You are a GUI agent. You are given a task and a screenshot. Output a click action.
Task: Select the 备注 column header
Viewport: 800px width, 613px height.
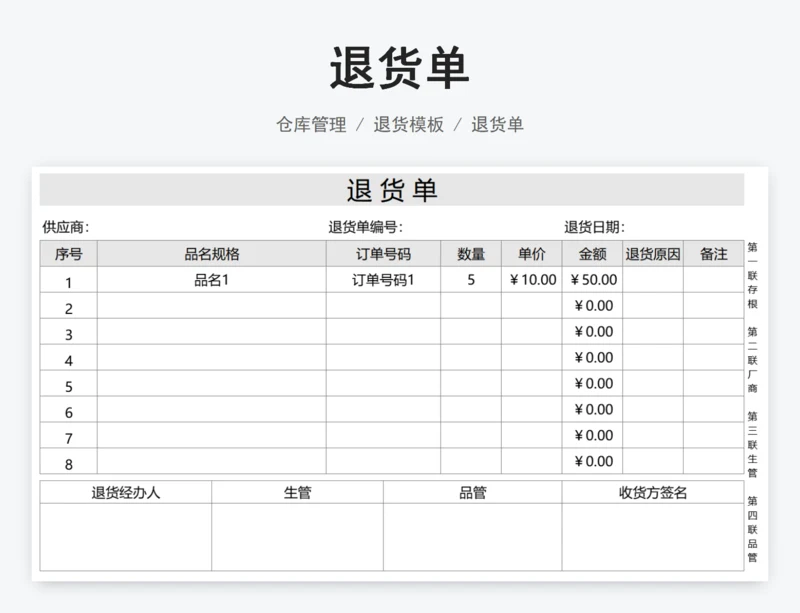coord(714,254)
